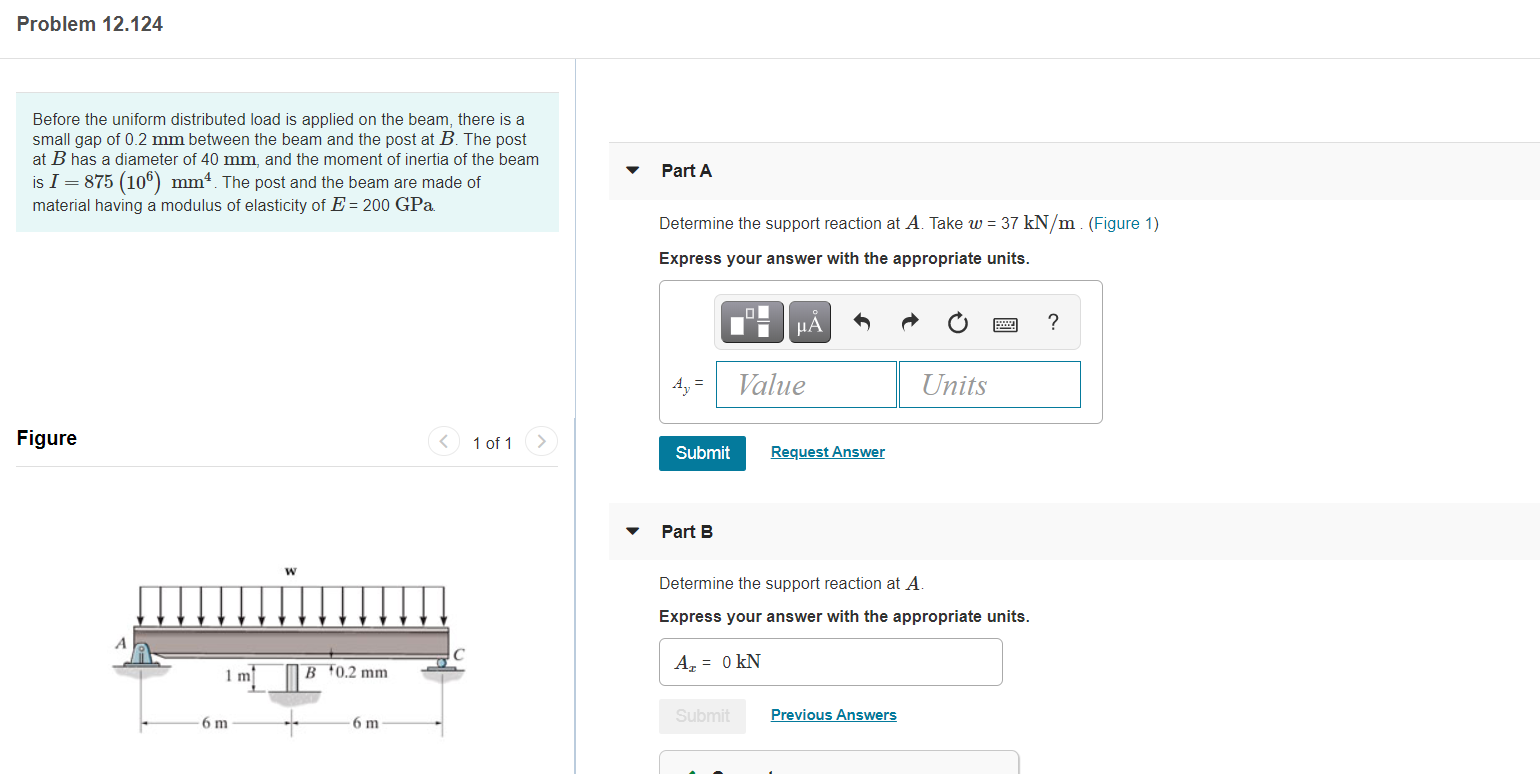Click the Value input field for Ay
Image resolution: width=1540 pixels, height=774 pixels.
click(x=806, y=384)
